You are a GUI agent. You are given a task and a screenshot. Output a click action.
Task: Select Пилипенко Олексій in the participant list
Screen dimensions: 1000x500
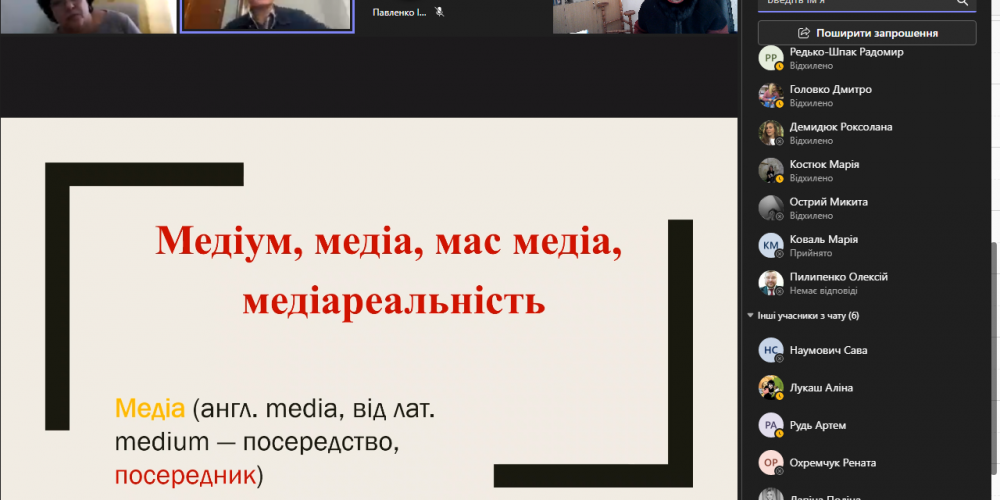(838, 277)
